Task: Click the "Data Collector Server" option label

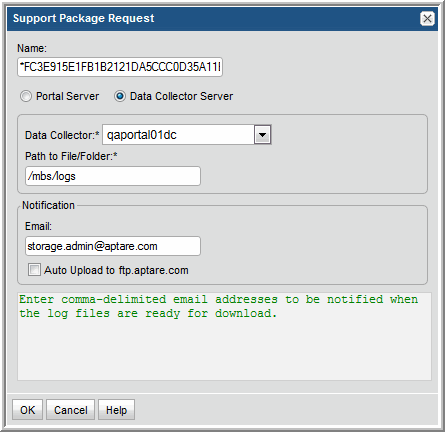Action: (x=181, y=96)
